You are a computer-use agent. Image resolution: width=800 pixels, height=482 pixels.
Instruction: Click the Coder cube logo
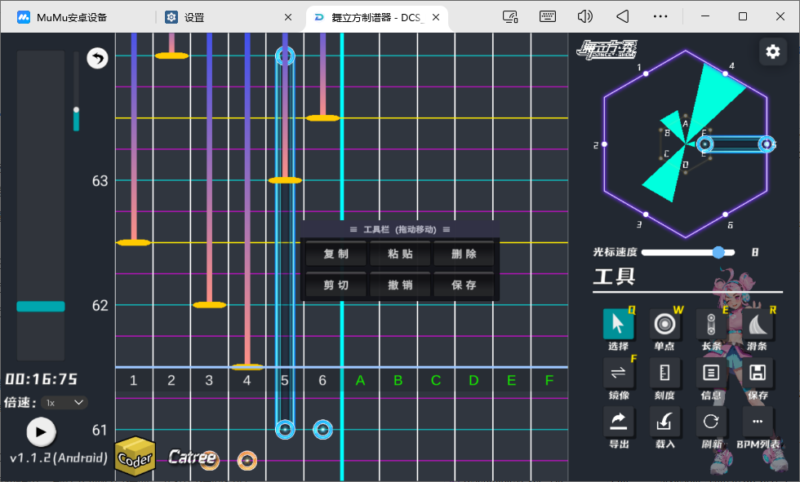click(135, 456)
